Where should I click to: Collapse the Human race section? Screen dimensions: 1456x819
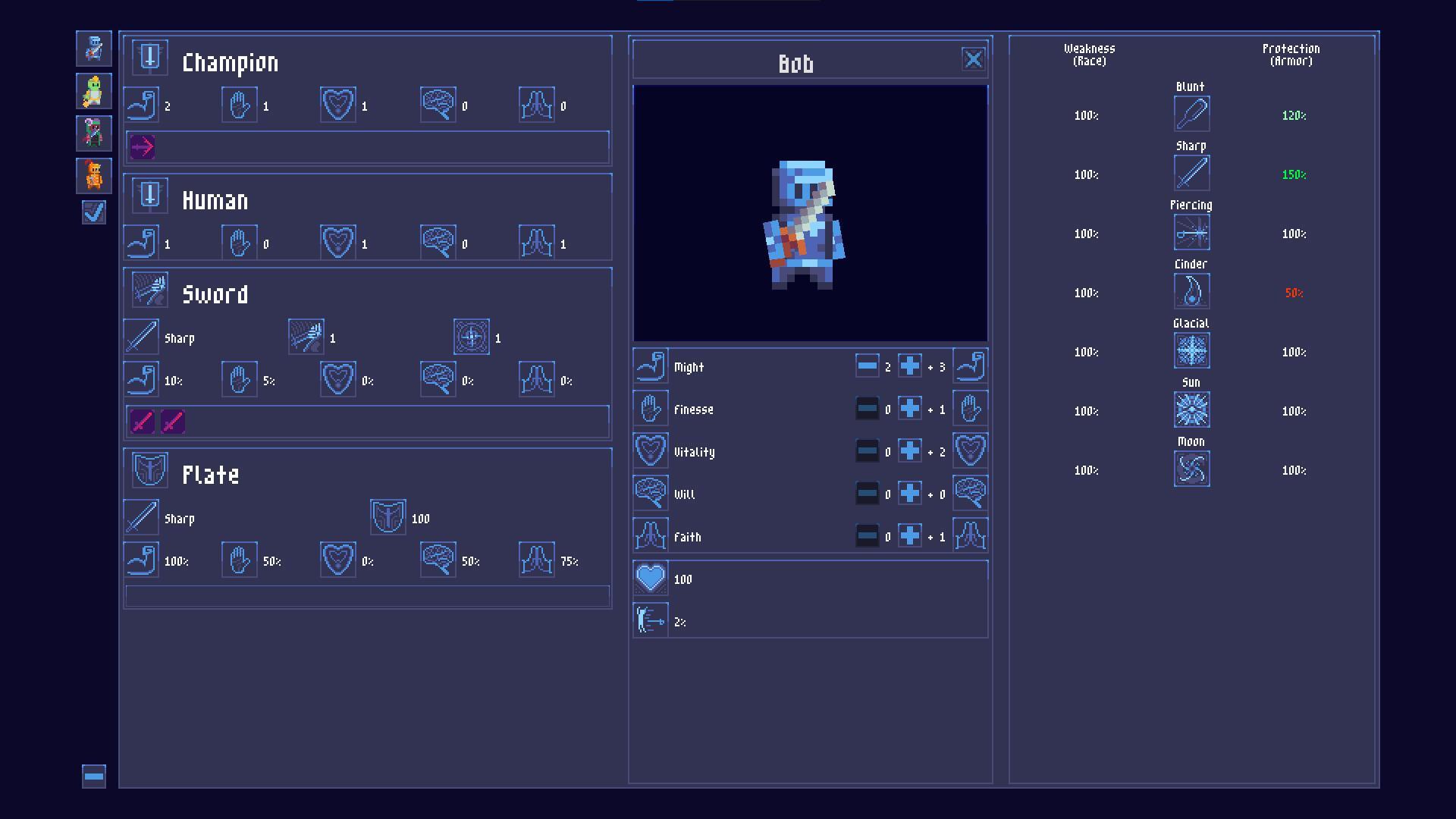coord(149,195)
